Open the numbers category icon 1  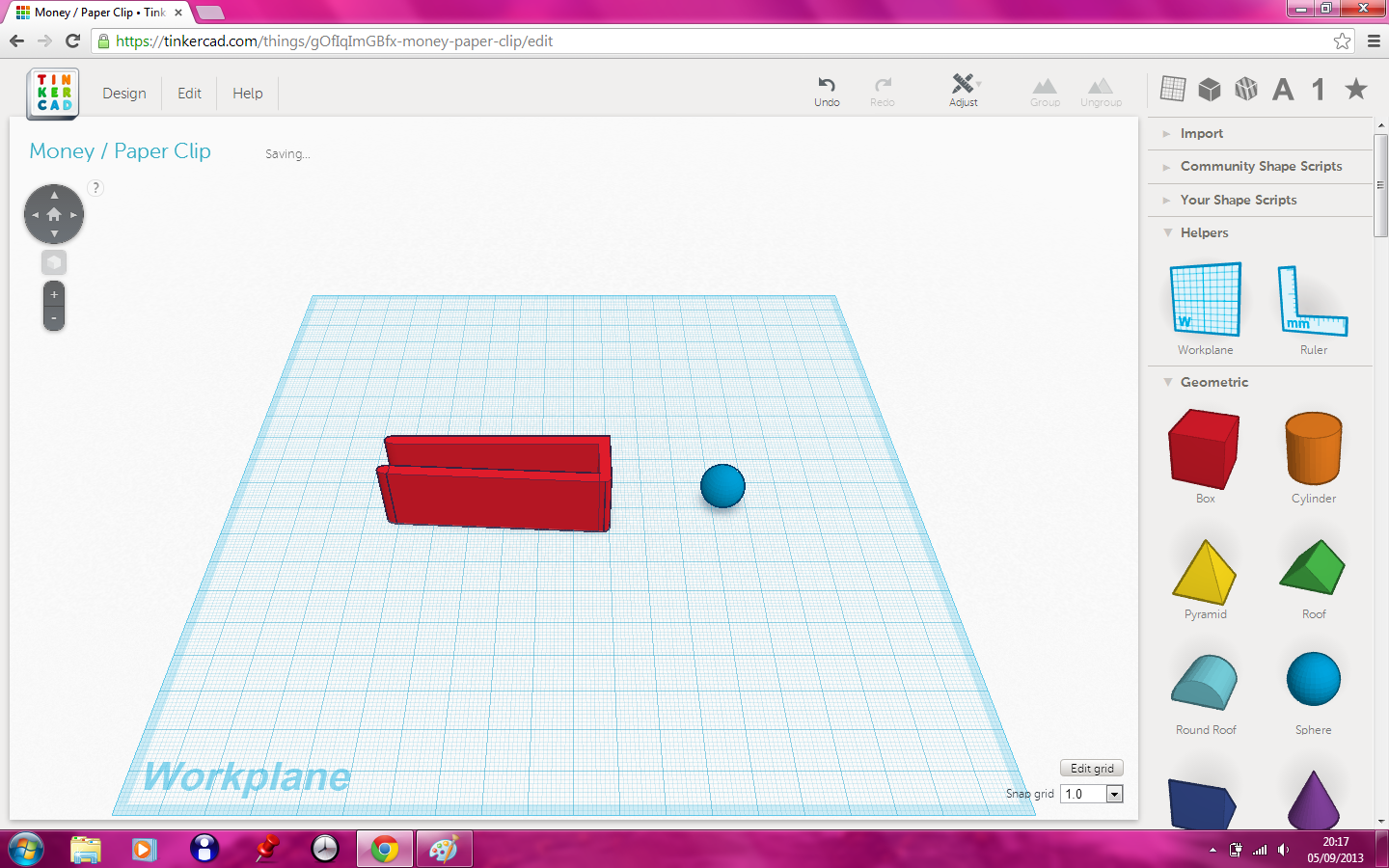(x=1319, y=90)
